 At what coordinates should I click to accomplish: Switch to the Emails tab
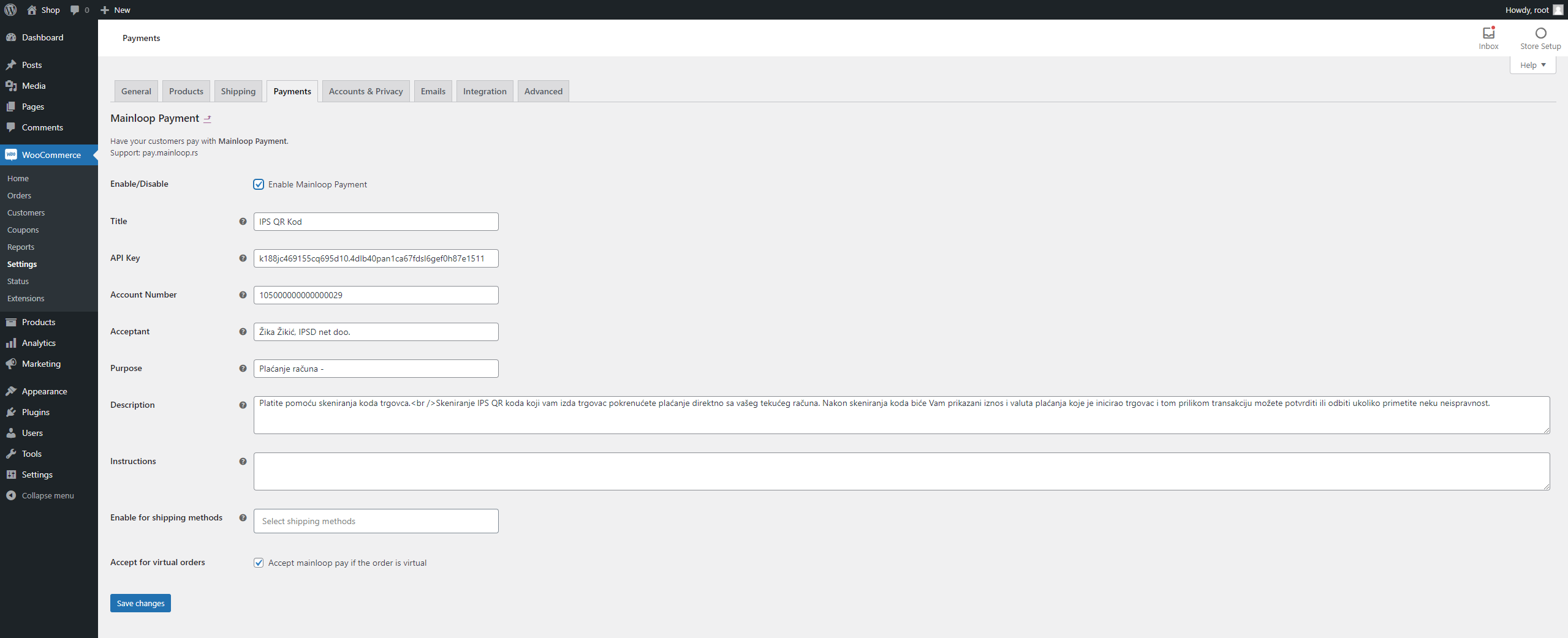[433, 91]
